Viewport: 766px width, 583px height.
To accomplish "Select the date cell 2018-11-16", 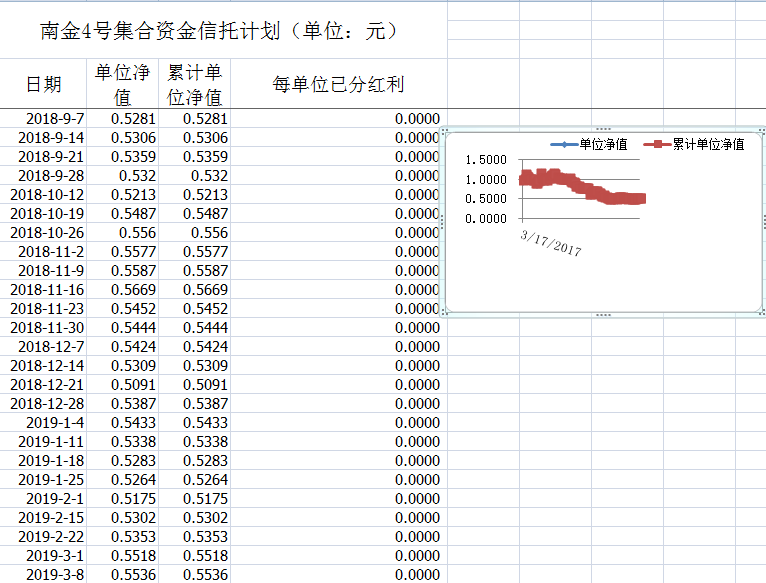I will click(x=43, y=289).
